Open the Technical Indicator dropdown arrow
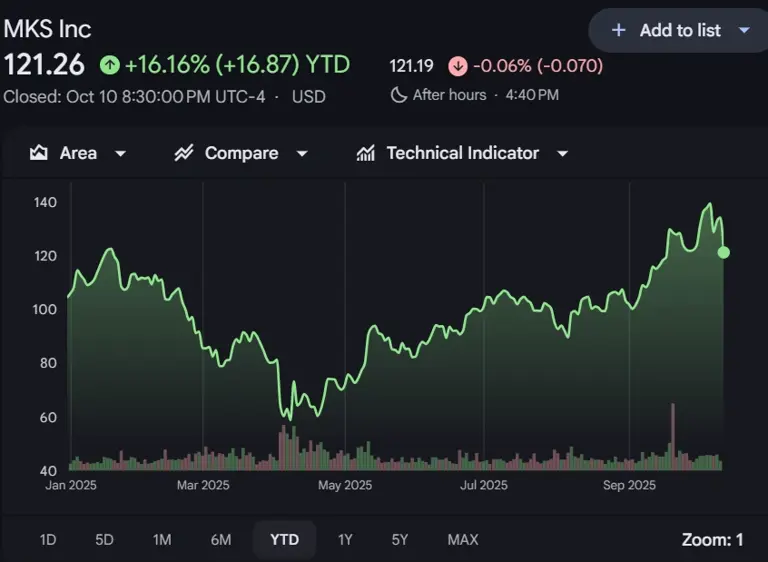Screen dimensions: 768x562 click(x=563, y=154)
